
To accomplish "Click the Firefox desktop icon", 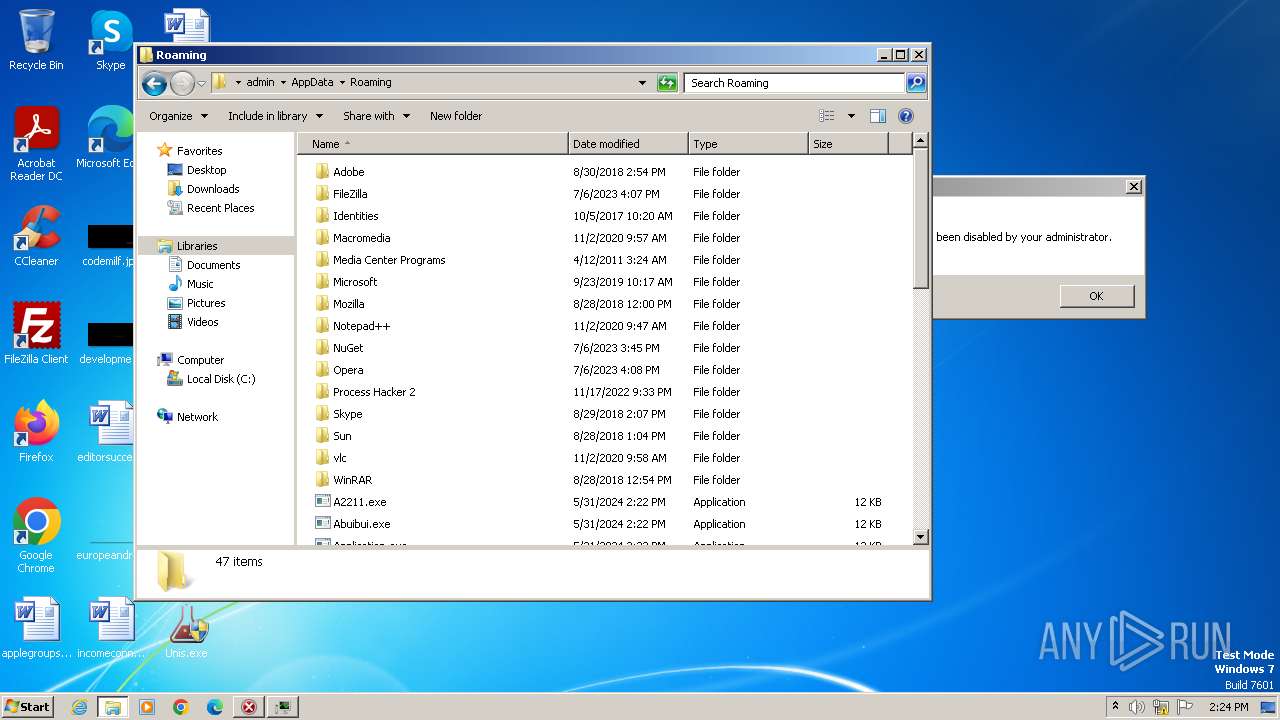I will coord(36,432).
